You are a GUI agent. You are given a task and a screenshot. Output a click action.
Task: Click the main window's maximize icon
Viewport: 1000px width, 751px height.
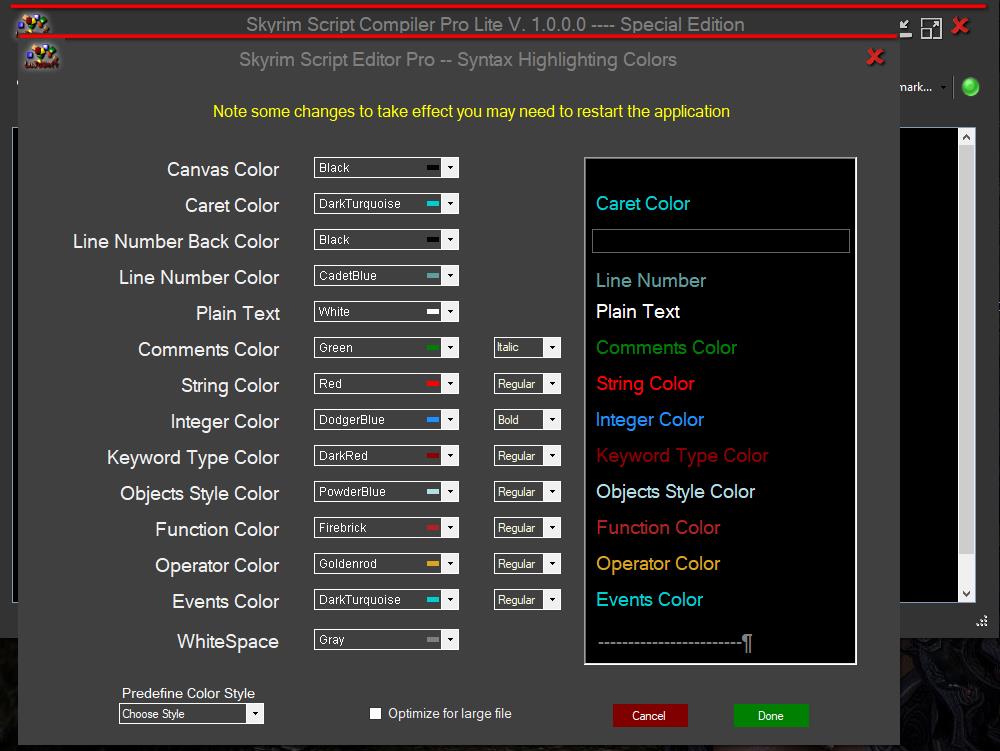tap(931, 27)
